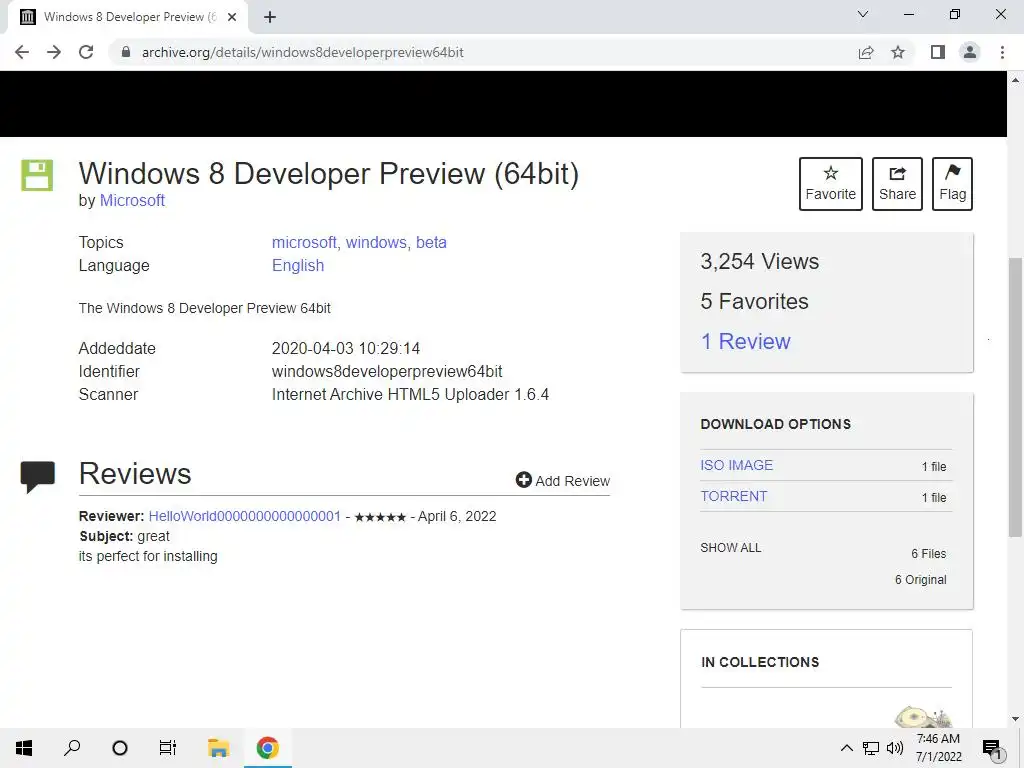This screenshot has width=1024, height=768.
Task: Click the padlock site info icon
Action: [126, 52]
